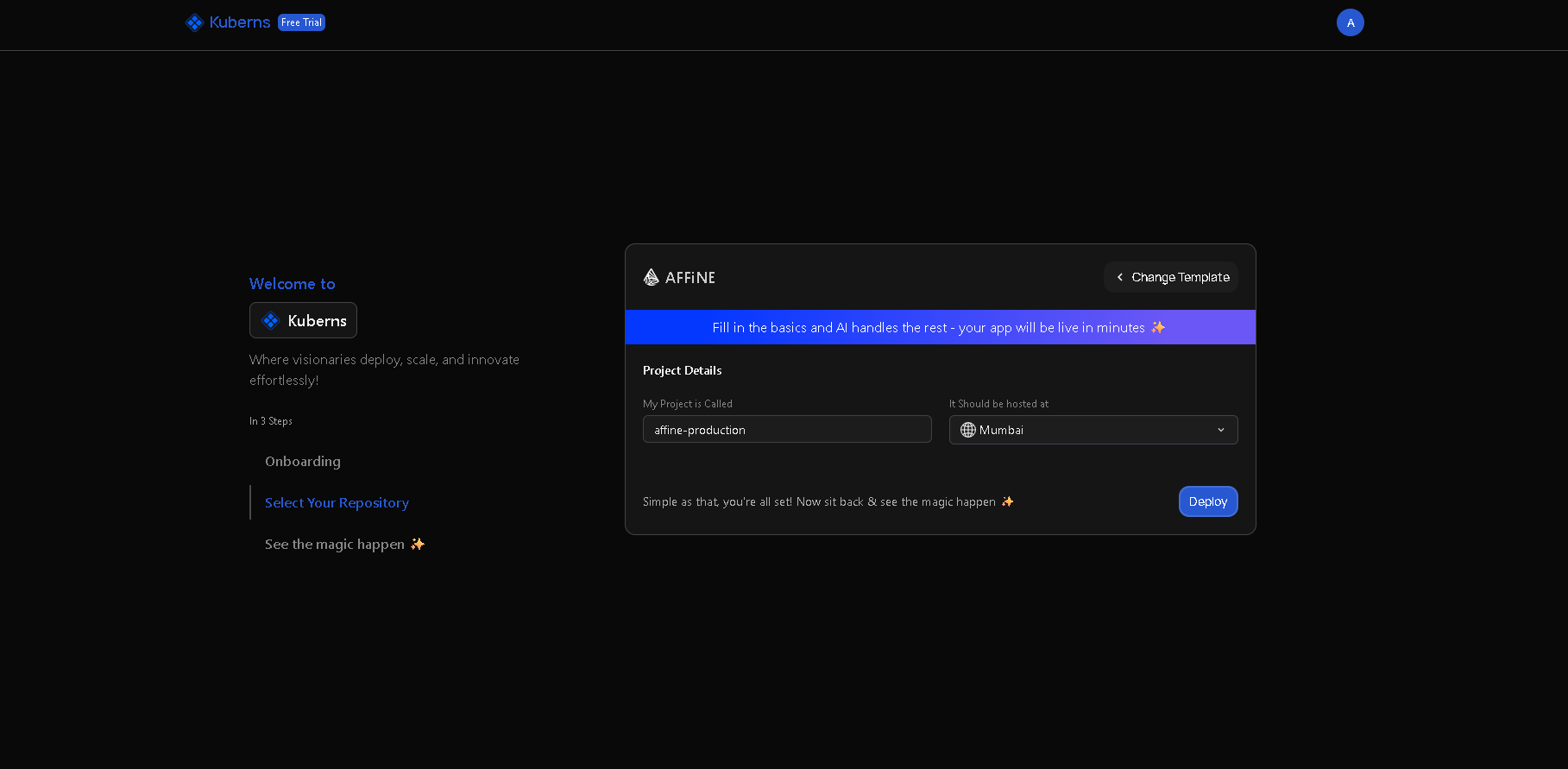Click the 'Fill in the basics' banner text

(x=929, y=327)
